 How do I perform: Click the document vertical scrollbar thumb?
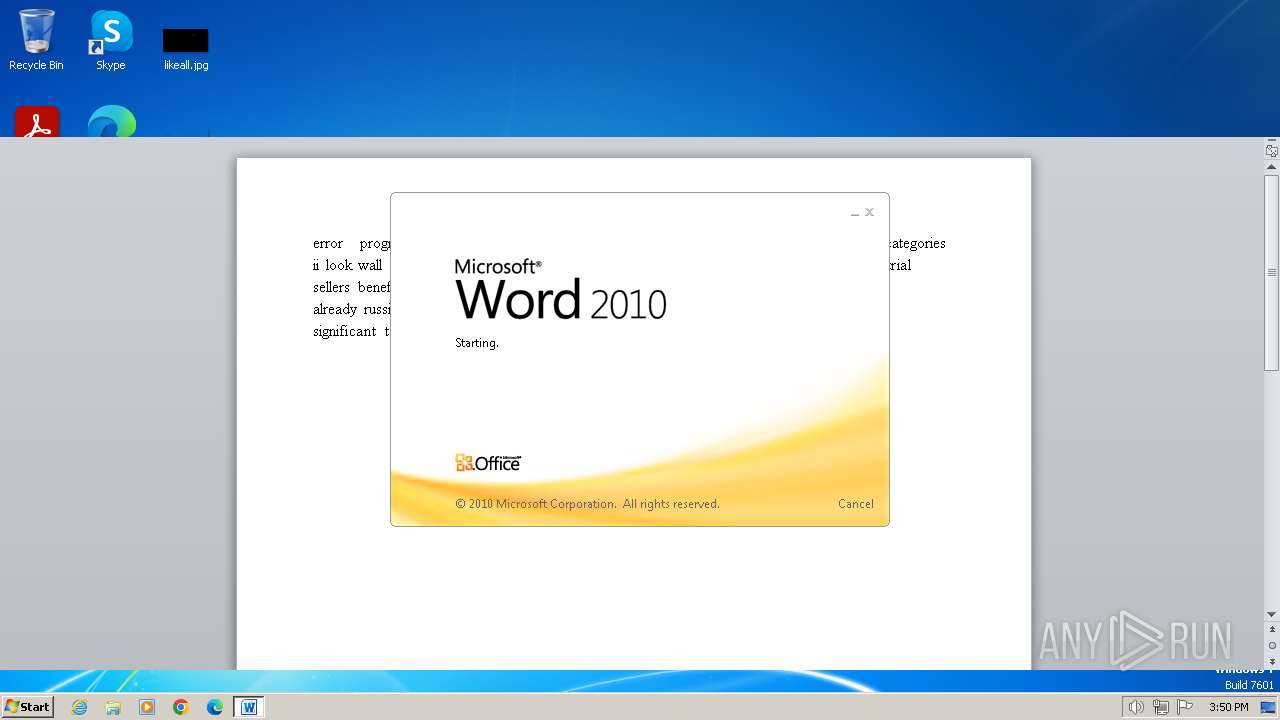point(1272,272)
